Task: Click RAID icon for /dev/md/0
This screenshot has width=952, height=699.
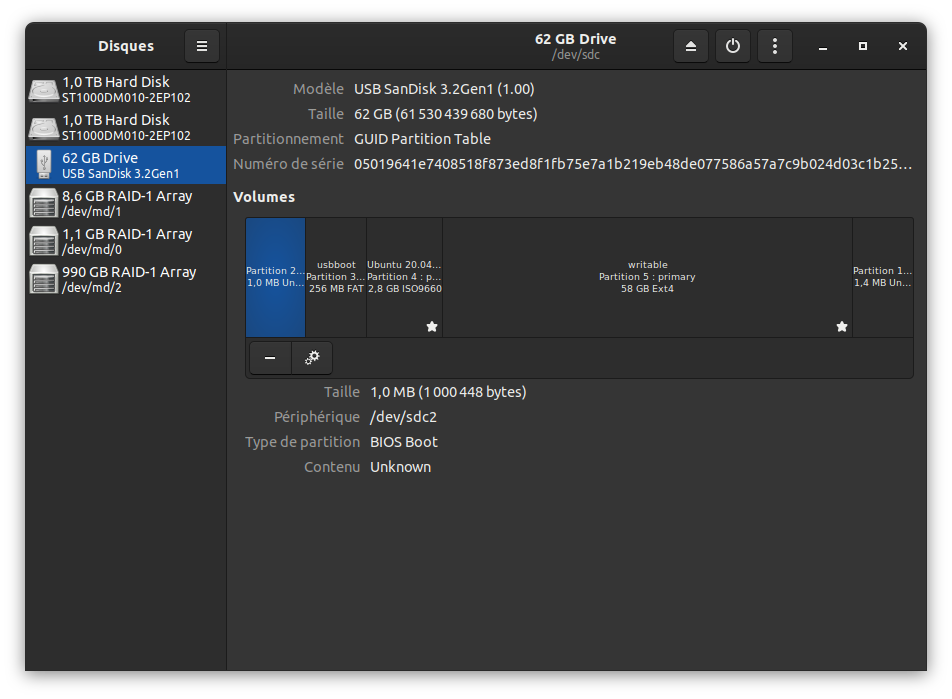Action: click(44, 241)
